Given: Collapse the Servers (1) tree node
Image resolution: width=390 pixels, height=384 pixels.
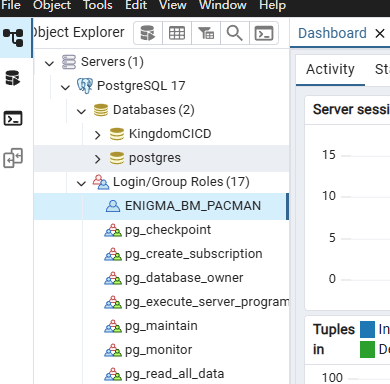Looking at the screenshot, I should [x=49, y=63].
